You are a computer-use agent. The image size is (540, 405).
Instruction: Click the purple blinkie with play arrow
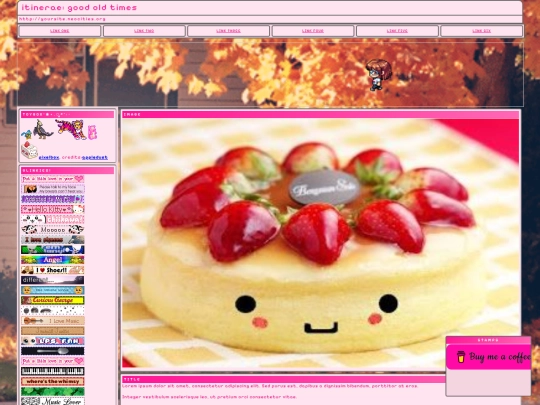[x=52, y=199]
